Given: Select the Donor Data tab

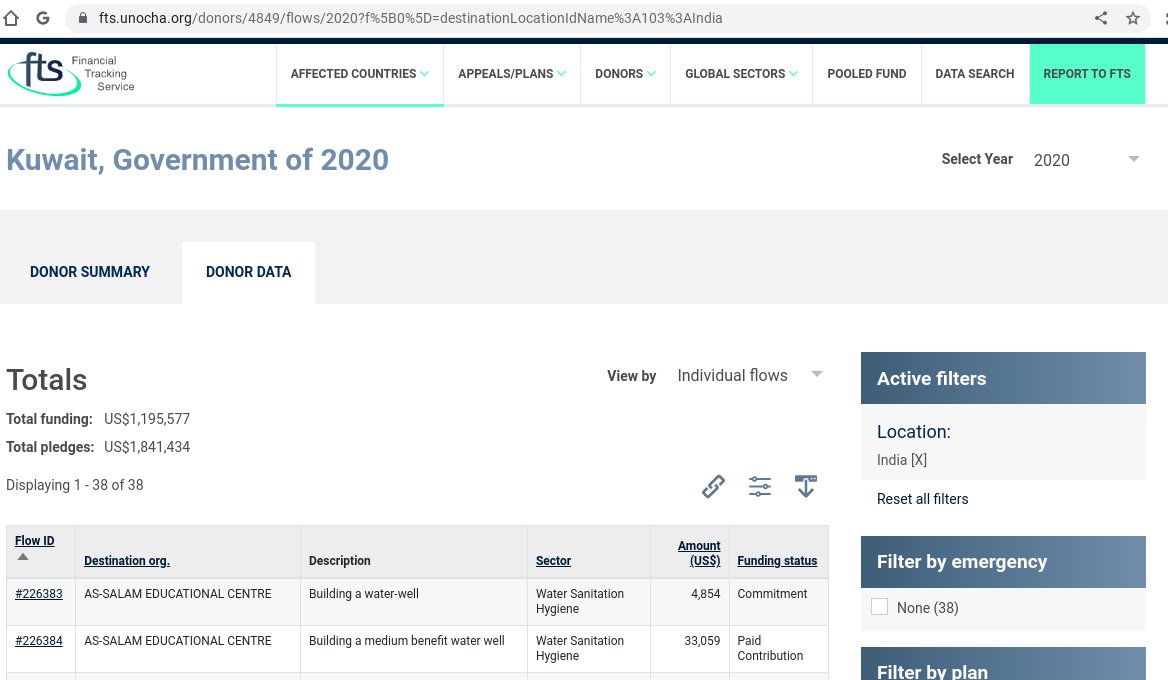Looking at the screenshot, I should (248, 272).
